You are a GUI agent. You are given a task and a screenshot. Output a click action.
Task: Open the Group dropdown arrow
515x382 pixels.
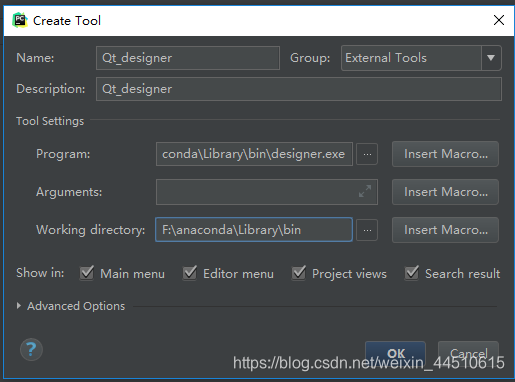tap(491, 58)
